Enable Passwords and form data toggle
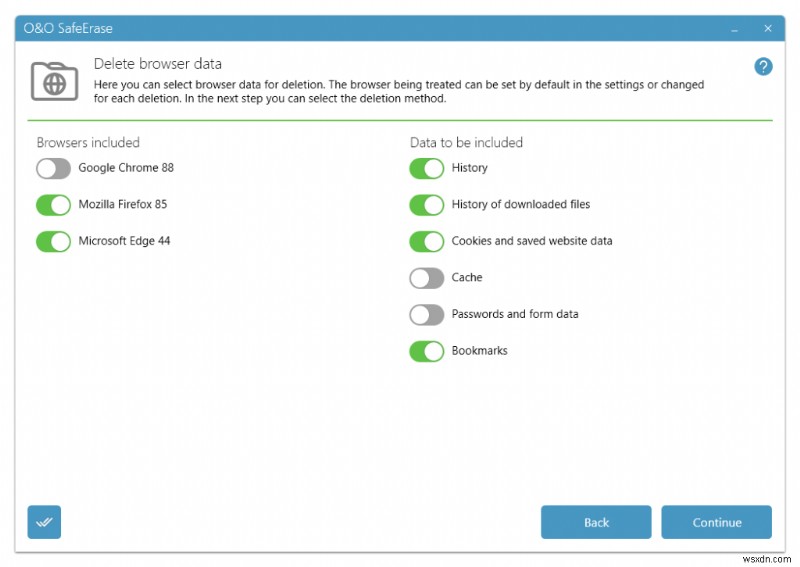Image resolution: width=800 pixels, height=567 pixels. pos(427,314)
